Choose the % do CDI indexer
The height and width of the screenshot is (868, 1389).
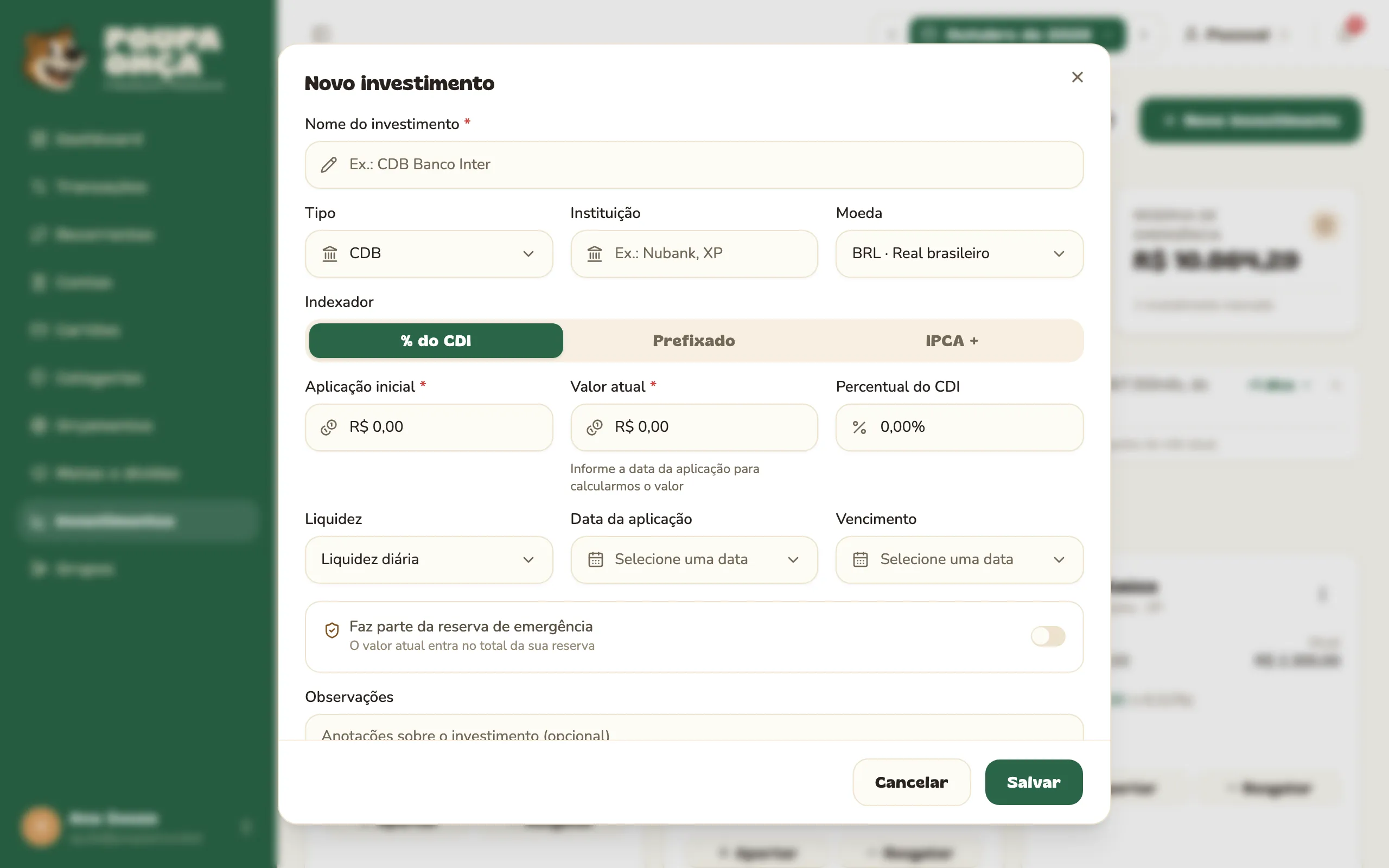(x=436, y=341)
